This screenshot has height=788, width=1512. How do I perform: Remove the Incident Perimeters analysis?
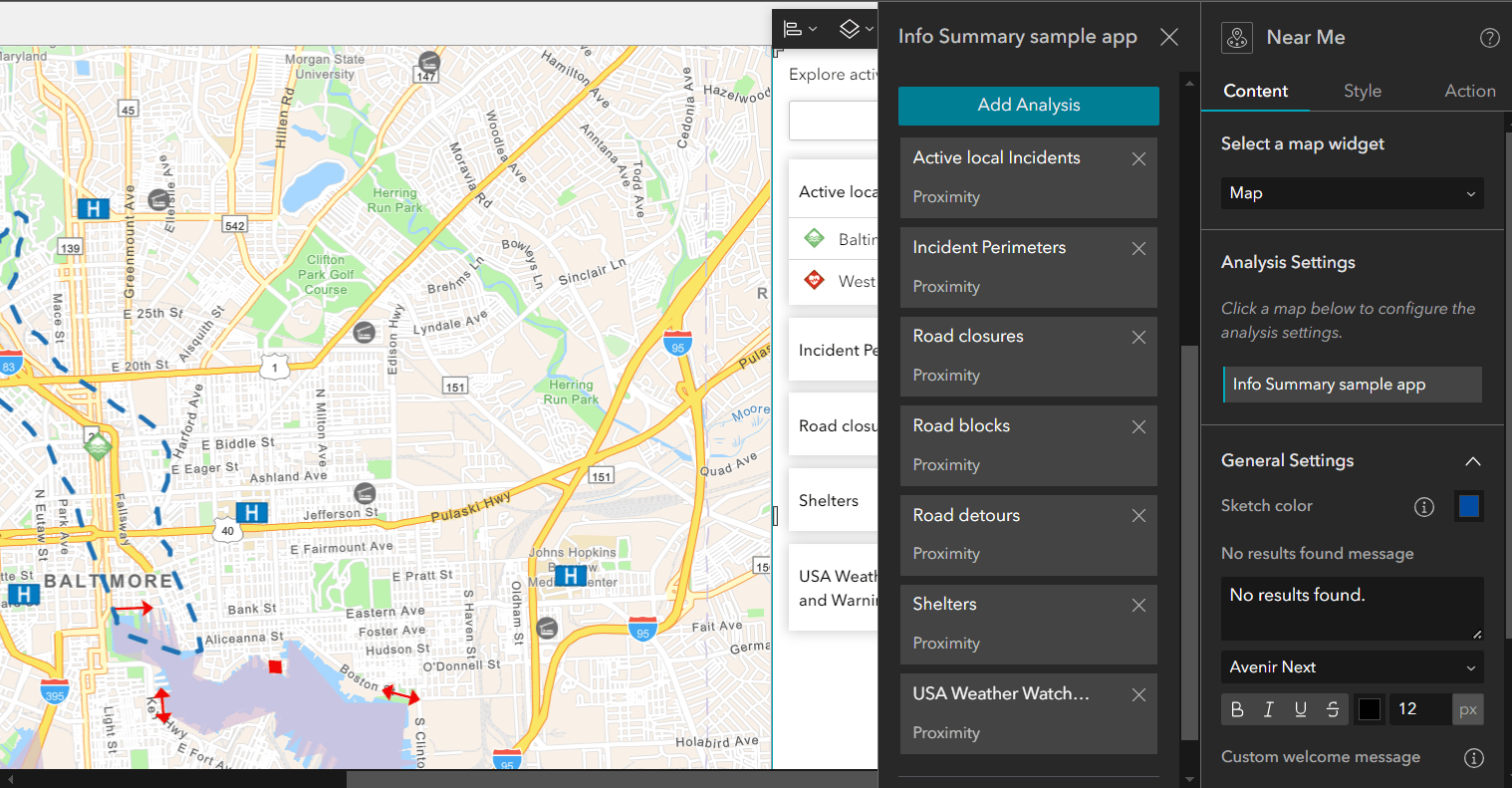tap(1138, 249)
